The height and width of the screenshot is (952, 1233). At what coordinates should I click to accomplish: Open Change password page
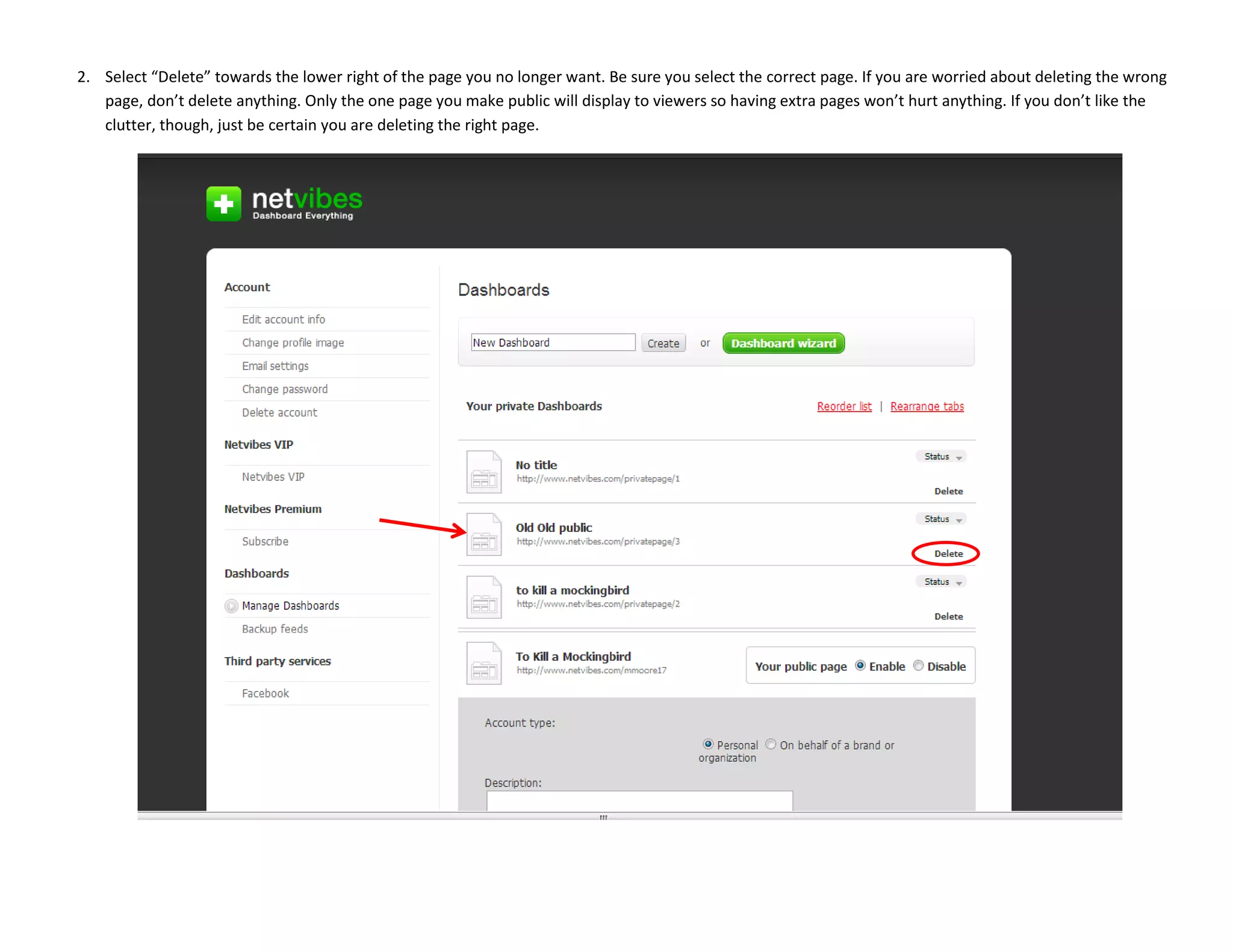(x=285, y=389)
